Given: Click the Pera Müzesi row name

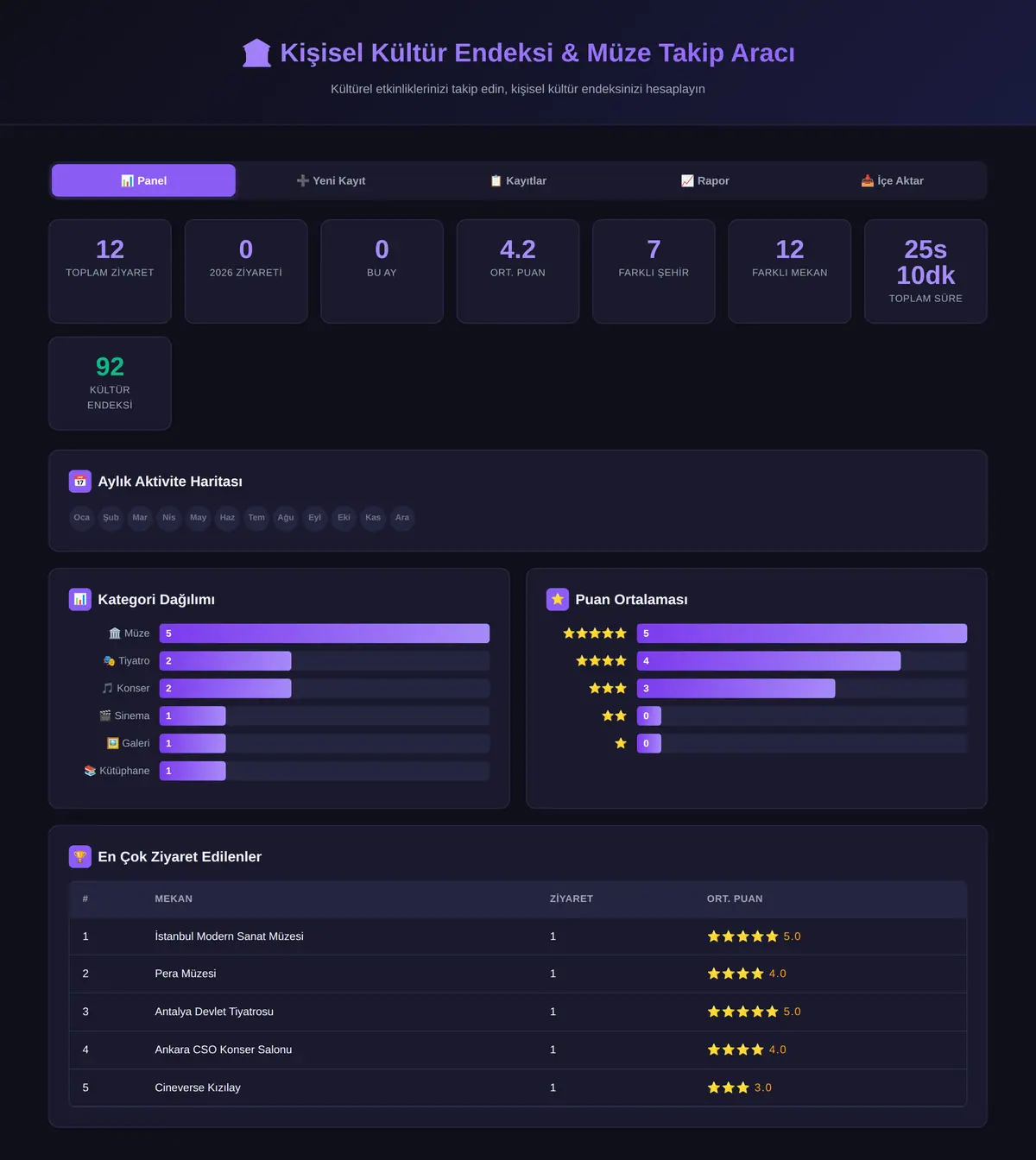Looking at the screenshot, I should (186, 974).
